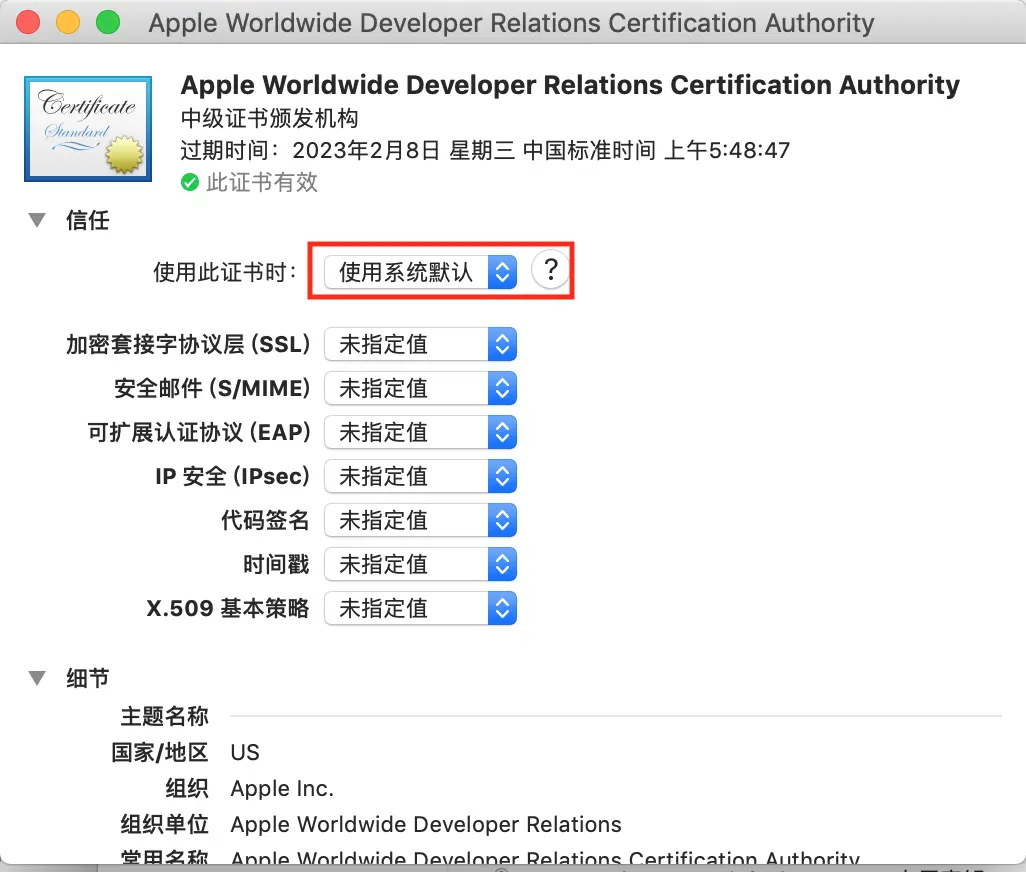Click the IP 安全 (IPsec) label

tap(232, 476)
